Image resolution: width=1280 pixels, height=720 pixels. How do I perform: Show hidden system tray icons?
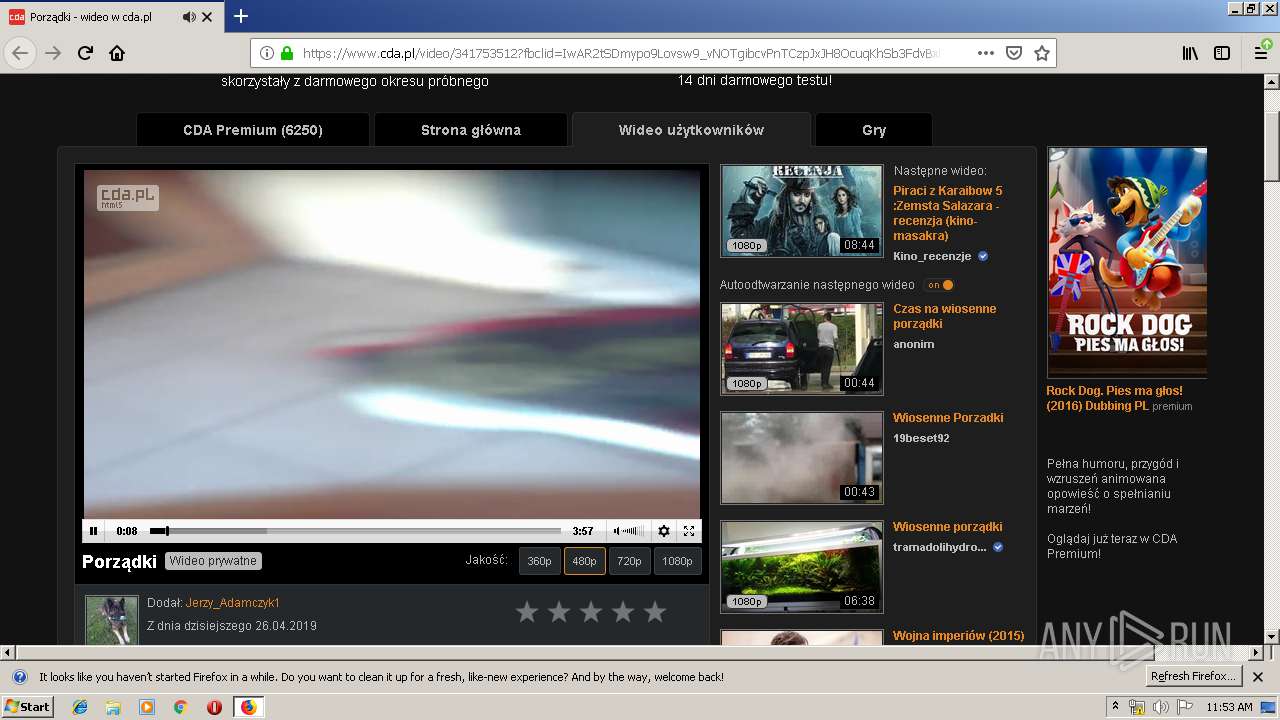(1115, 707)
